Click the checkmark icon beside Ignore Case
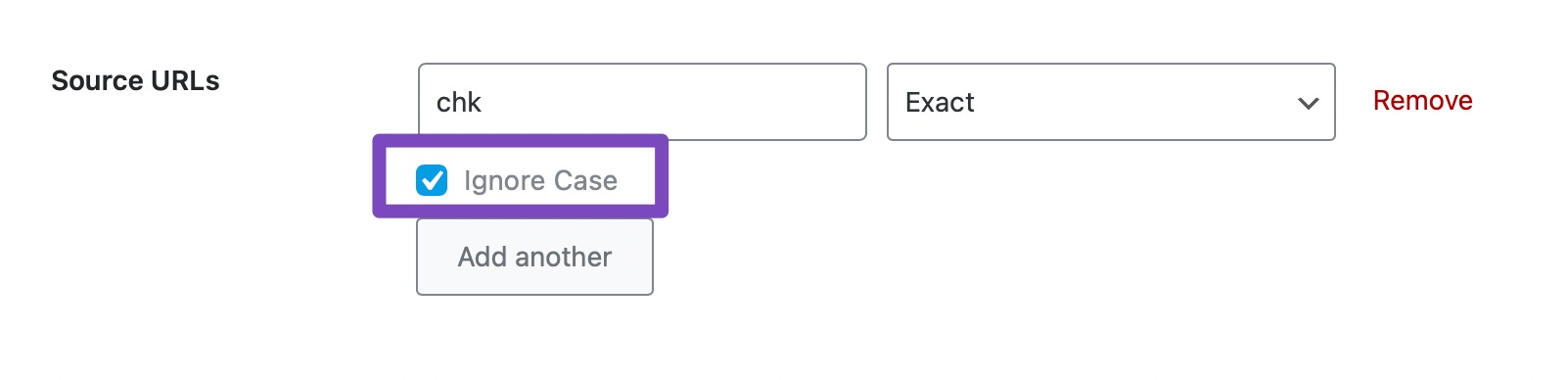This screenshot has width=1568, height=380. [x=432, y=180]
